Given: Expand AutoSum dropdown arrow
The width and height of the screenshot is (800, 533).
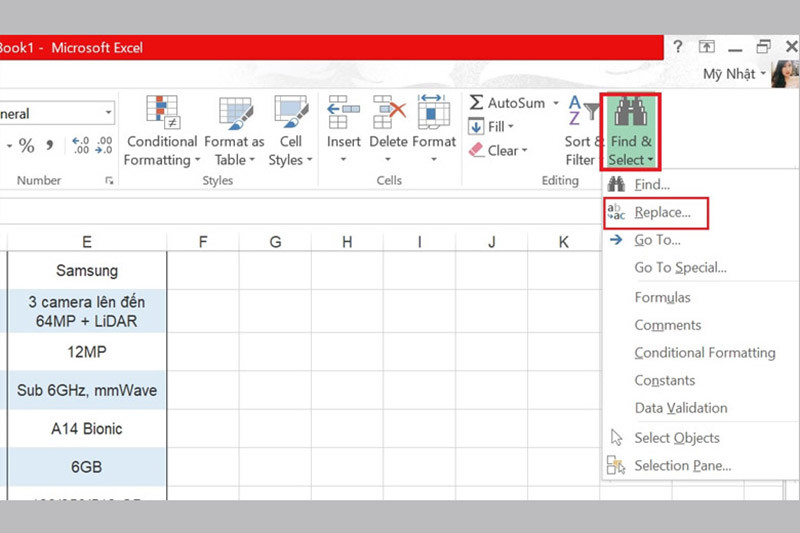Looking at the screenshot, I should click(556, 103).
